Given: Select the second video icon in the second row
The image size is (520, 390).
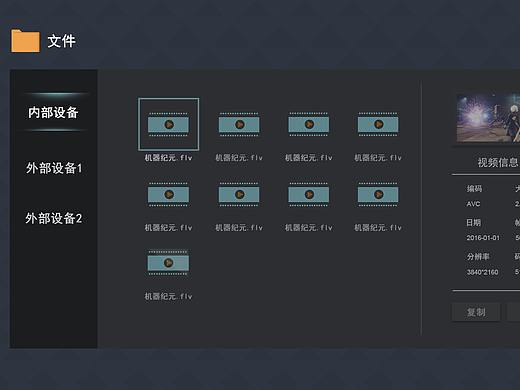Looking at the screenshot, I should [239, 194].
